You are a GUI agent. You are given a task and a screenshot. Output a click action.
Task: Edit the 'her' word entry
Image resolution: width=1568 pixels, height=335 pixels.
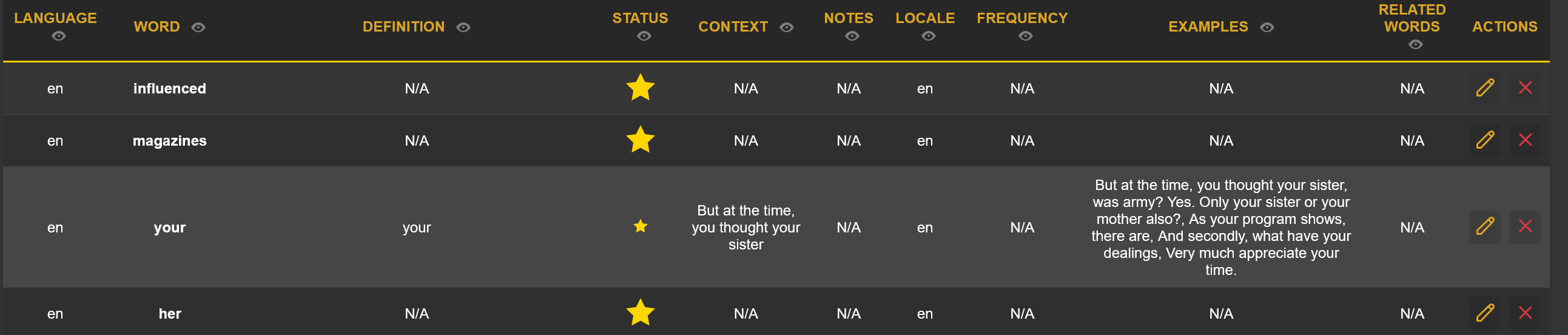[x=1485, y=313]
